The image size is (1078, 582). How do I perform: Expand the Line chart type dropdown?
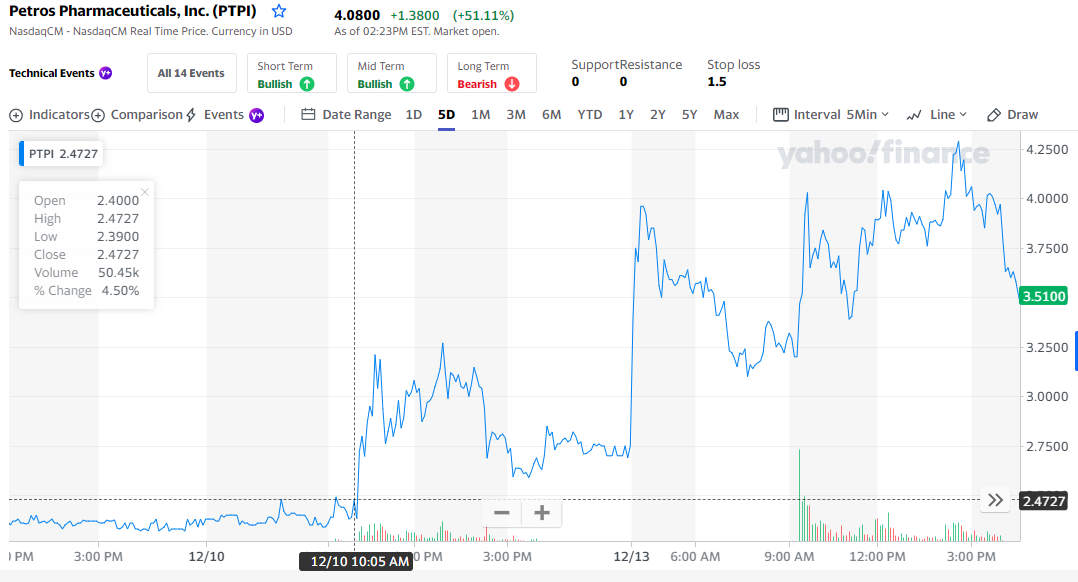[x=936, y=115]
